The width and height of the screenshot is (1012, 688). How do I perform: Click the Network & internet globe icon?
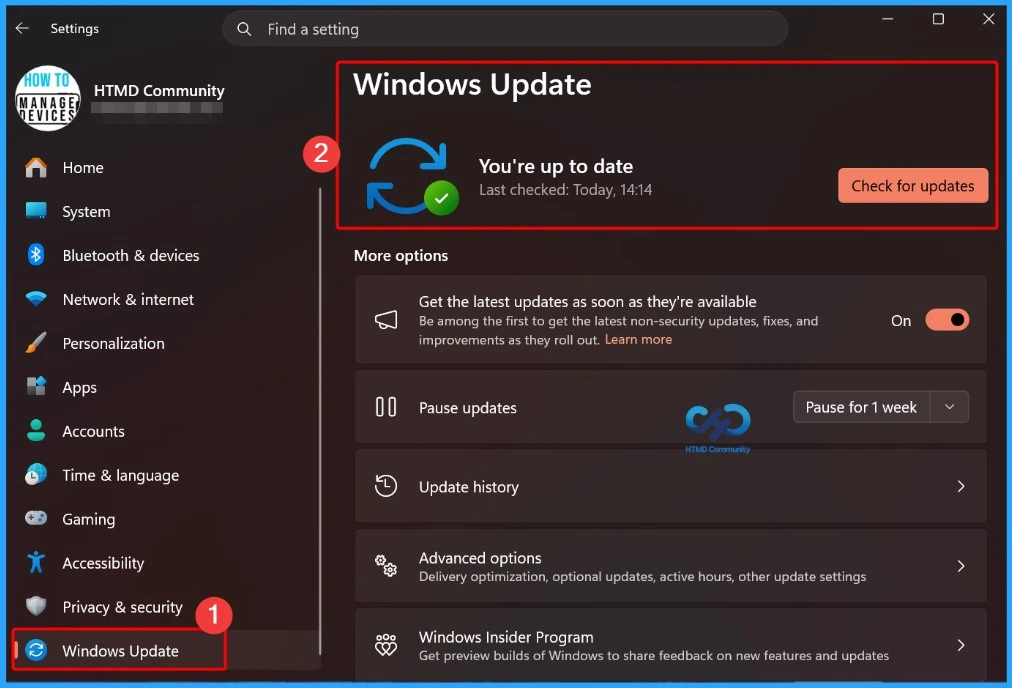coord(35,299)
